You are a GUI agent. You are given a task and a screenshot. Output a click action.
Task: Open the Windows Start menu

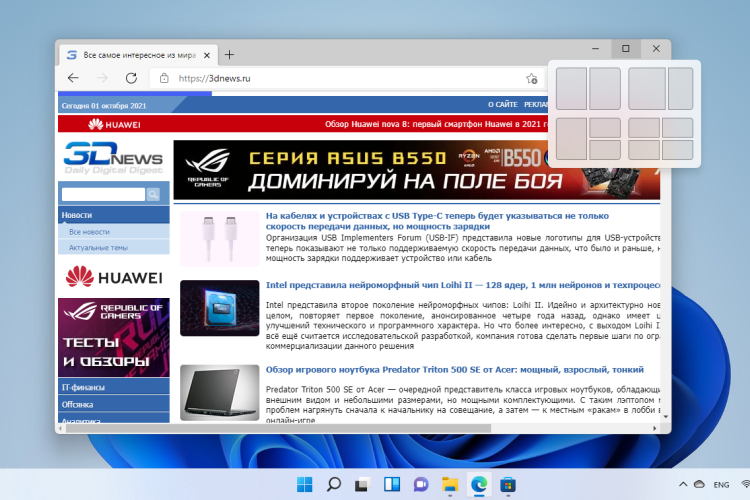pos(304,485)
